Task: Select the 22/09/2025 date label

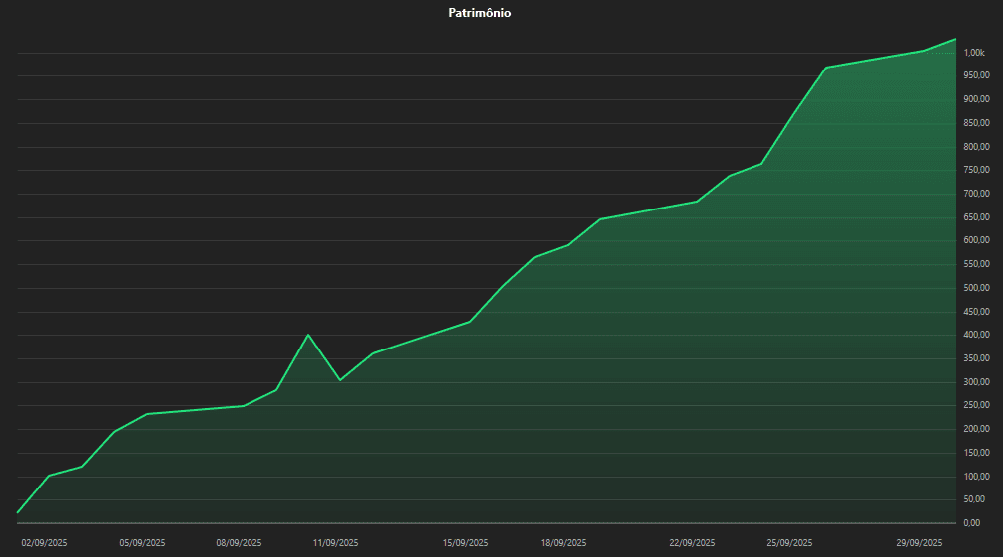Action: [692, 543]
